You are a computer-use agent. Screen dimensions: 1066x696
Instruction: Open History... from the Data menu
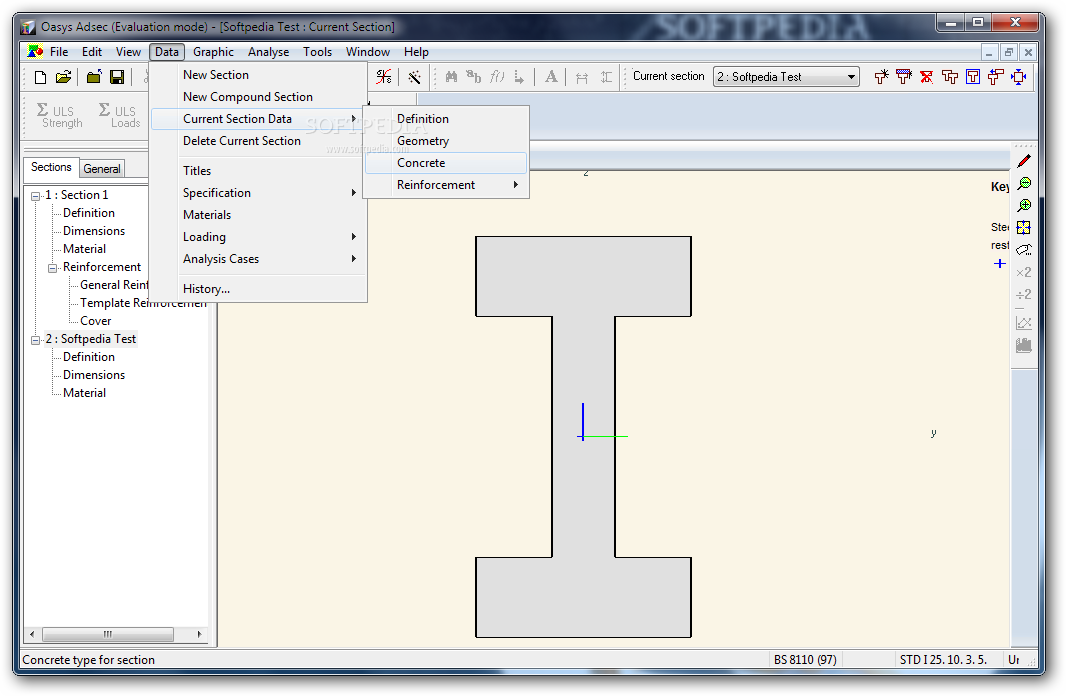[x=259, y=289]
